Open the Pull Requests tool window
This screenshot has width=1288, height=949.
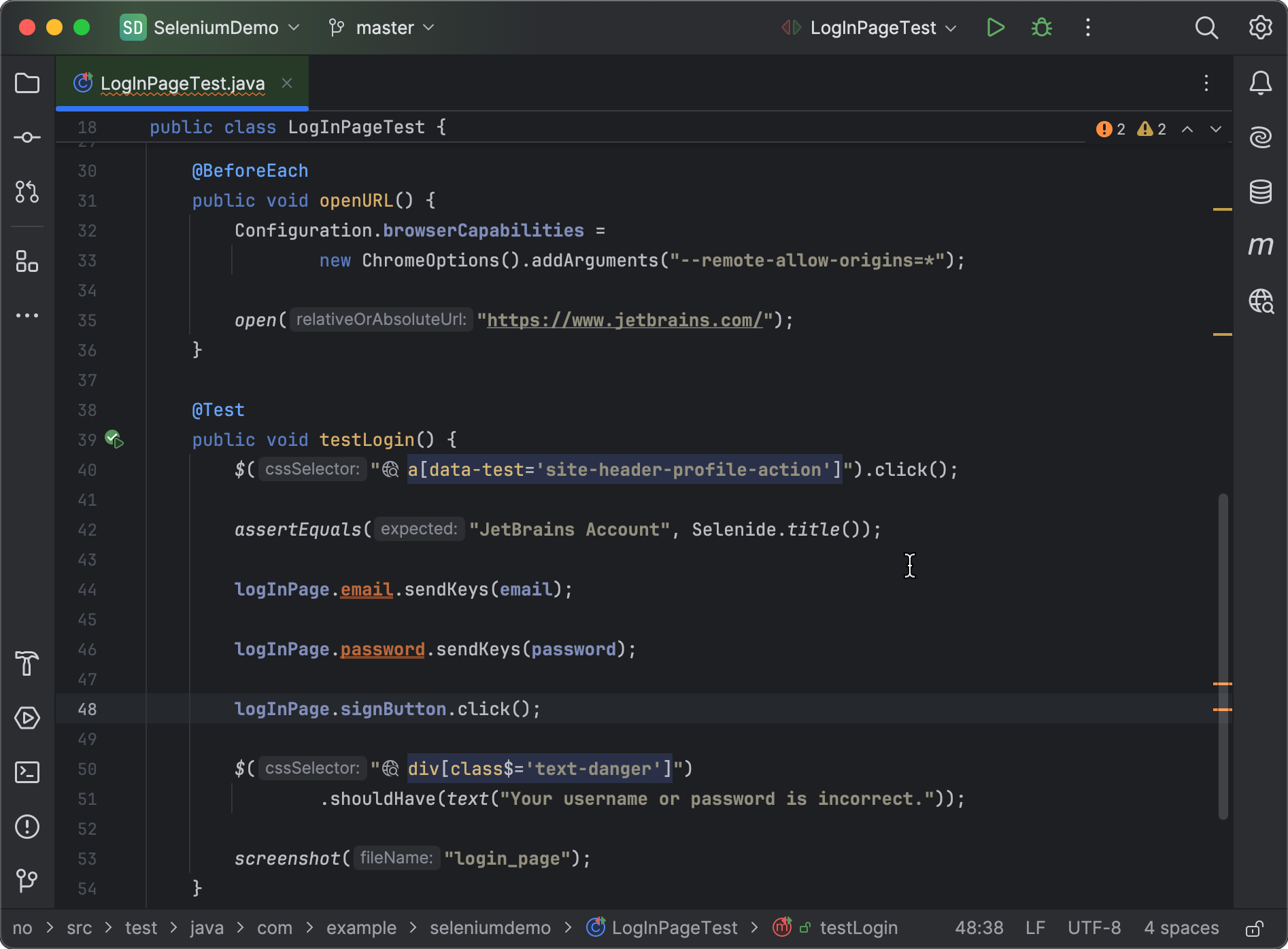(27, 192)
